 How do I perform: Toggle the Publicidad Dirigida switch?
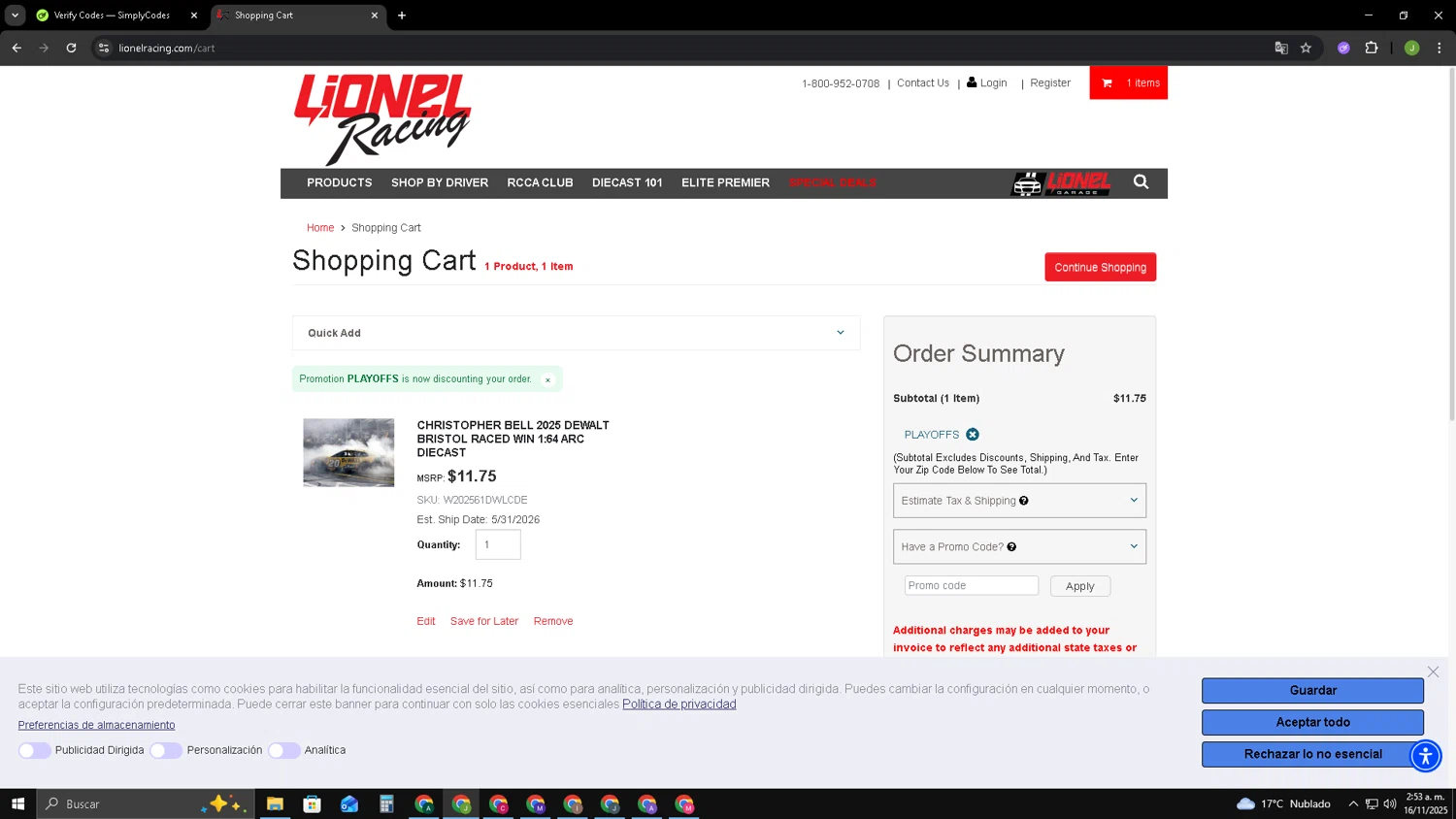click(34, 750)
